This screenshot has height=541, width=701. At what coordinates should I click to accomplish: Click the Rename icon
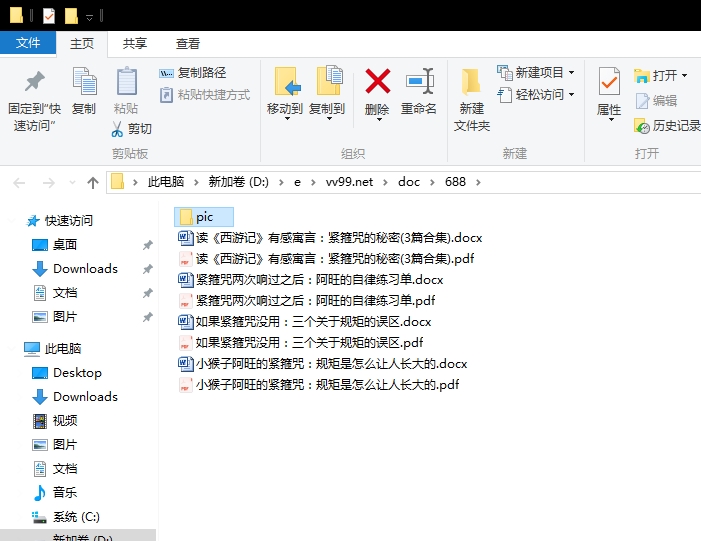point(419,81)
